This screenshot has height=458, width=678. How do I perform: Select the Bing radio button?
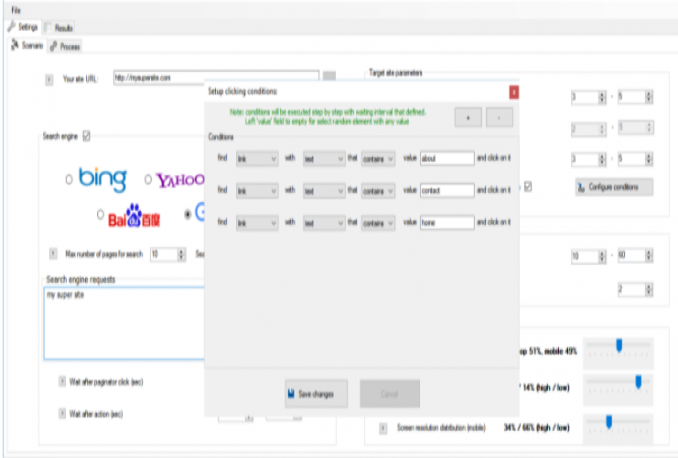[x=68, y=180]
